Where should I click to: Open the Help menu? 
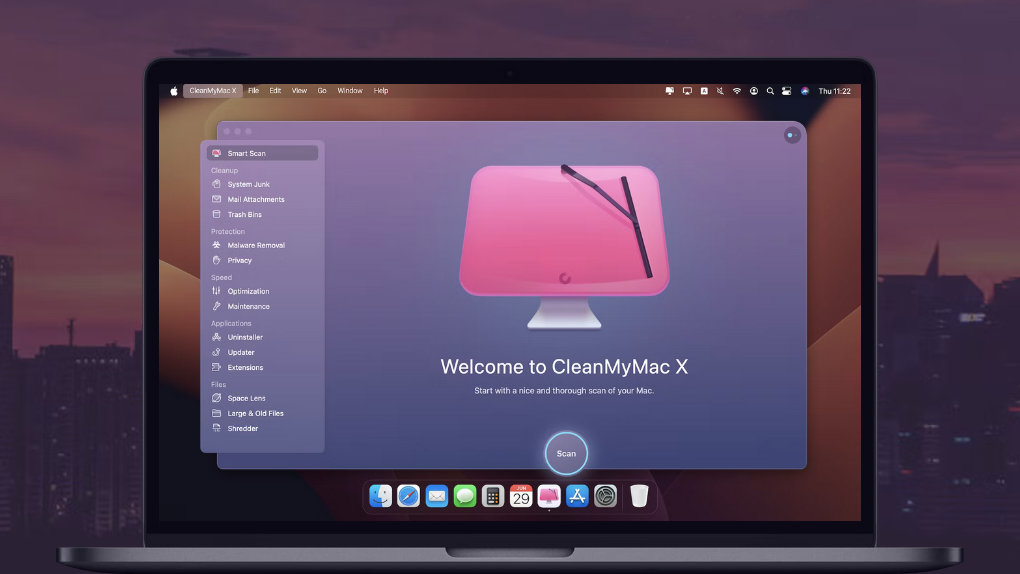coord(381,91)
